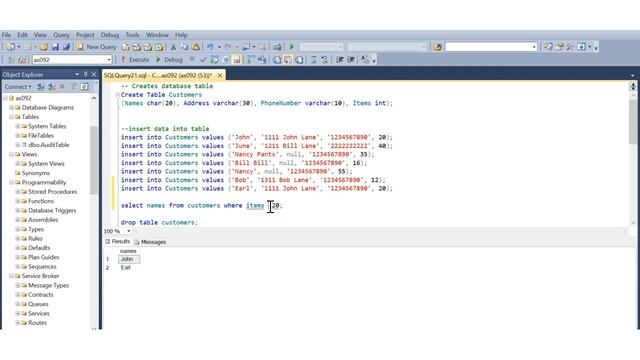Screen dimensions: 640x360
Task: Collapse the as092 database node
Action: click(5, 98)
